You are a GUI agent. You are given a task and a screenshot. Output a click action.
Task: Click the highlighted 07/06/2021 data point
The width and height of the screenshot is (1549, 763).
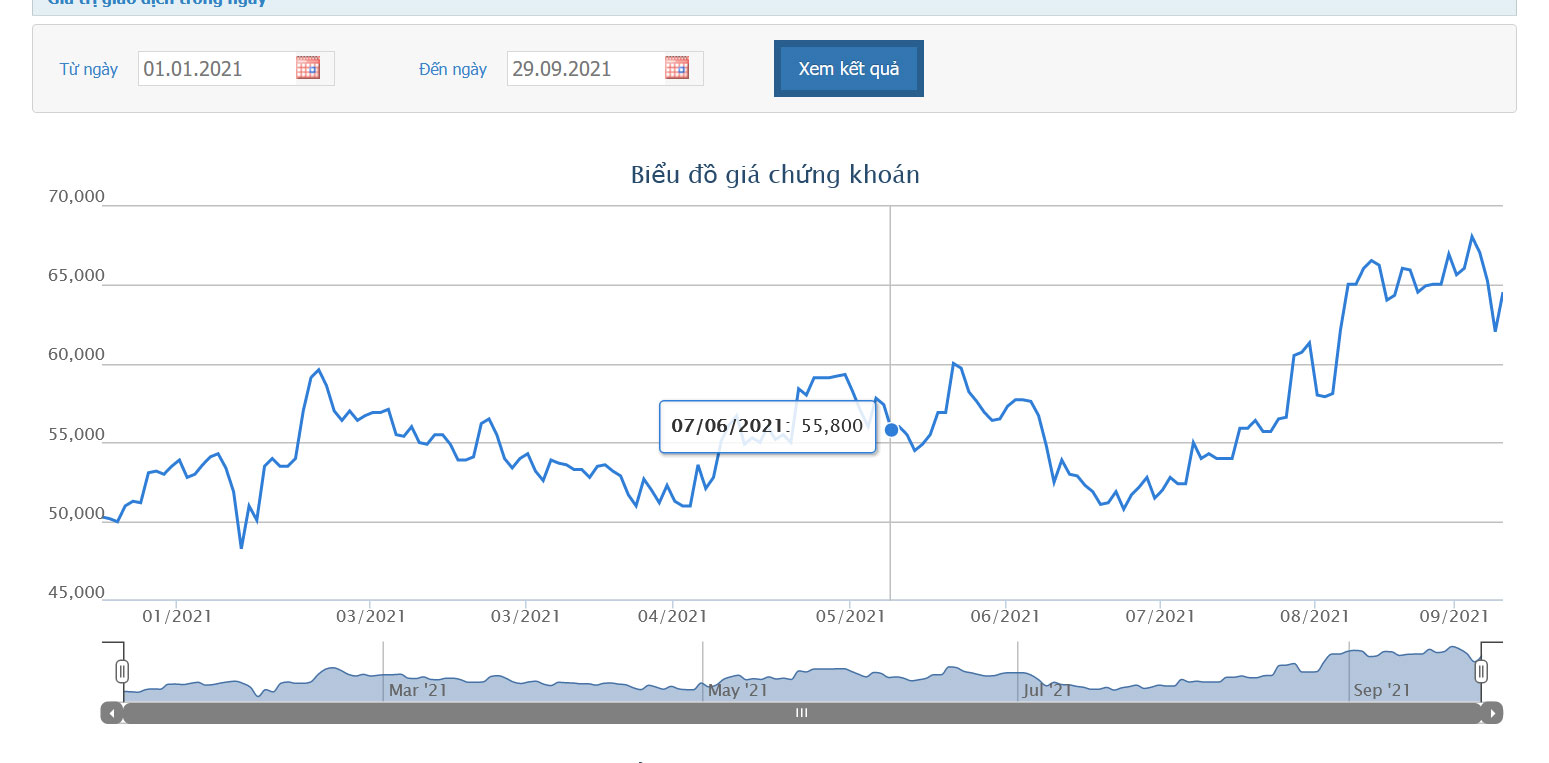[x=891, y=430]
